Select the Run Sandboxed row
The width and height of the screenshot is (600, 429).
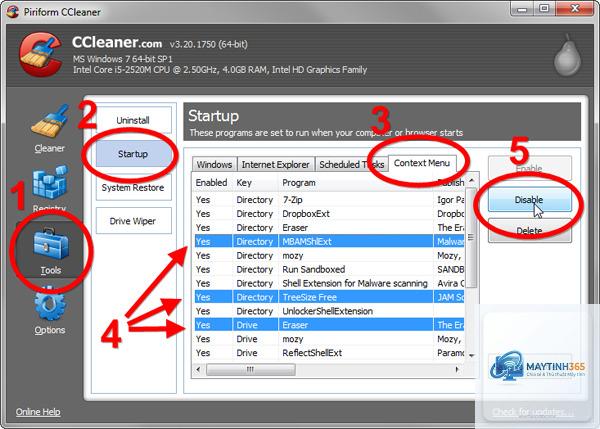coord(329,269)
